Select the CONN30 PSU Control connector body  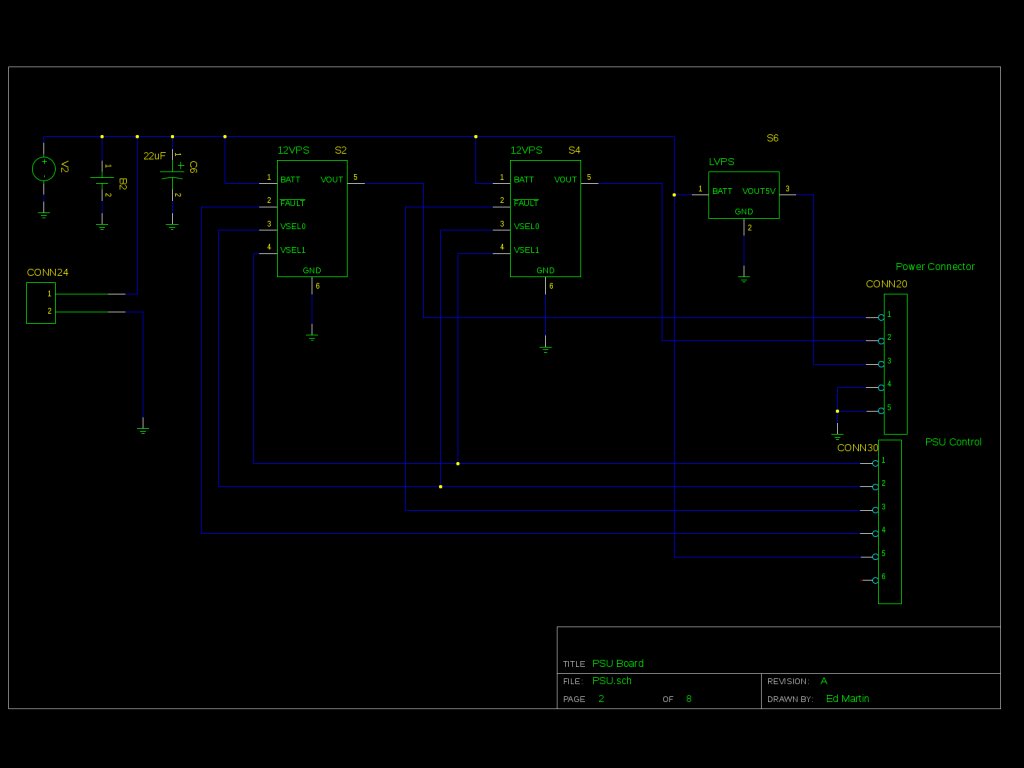[890, 522]
